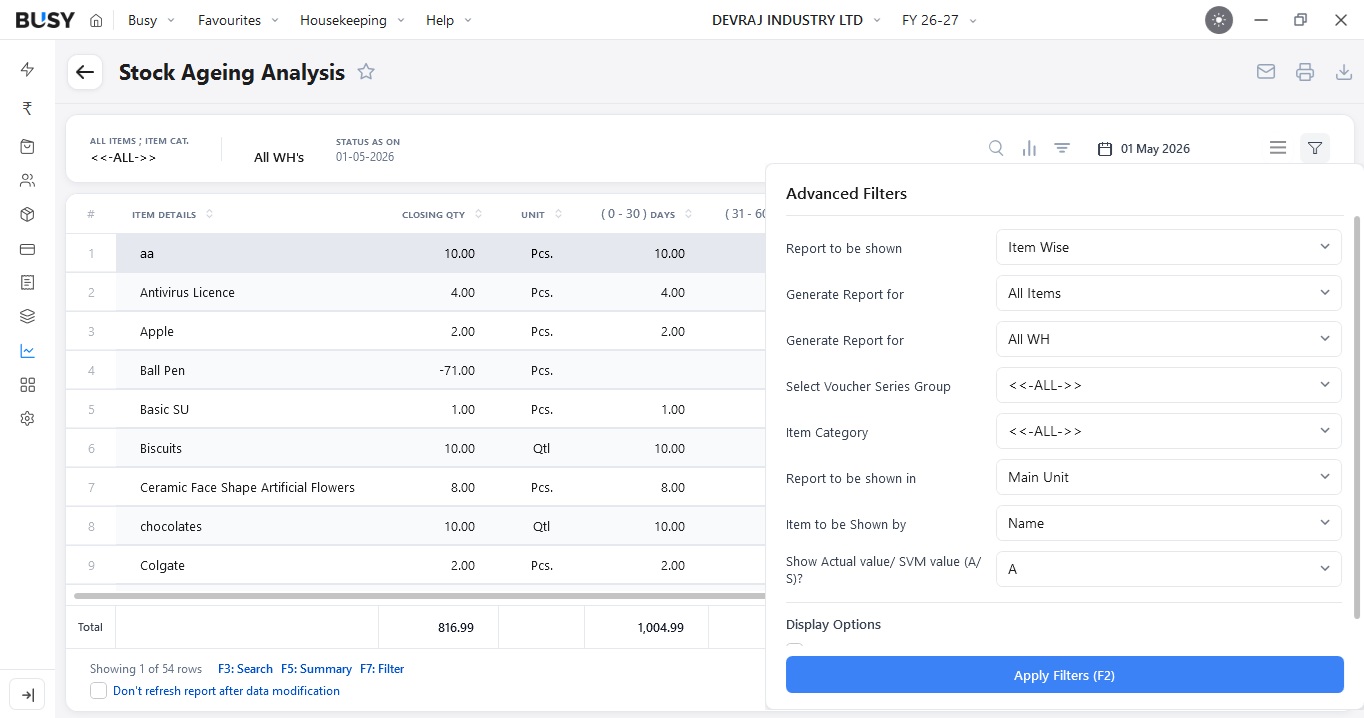Open Report to be shown in dropdown
This screenshot has width=1364, height=718.
1168,477
